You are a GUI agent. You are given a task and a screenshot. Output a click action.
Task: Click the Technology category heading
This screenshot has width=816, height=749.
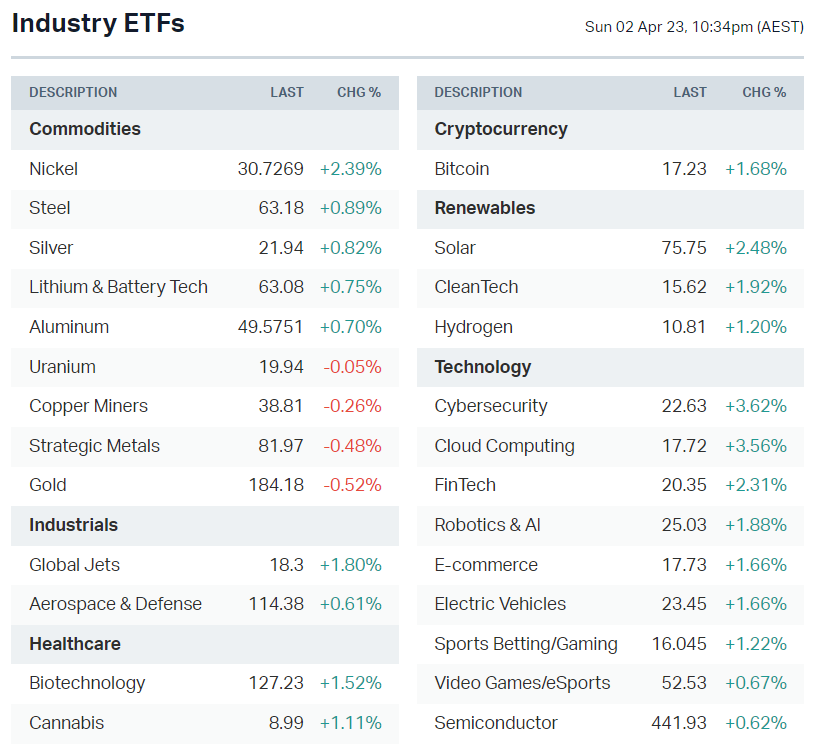click(482, 367)
